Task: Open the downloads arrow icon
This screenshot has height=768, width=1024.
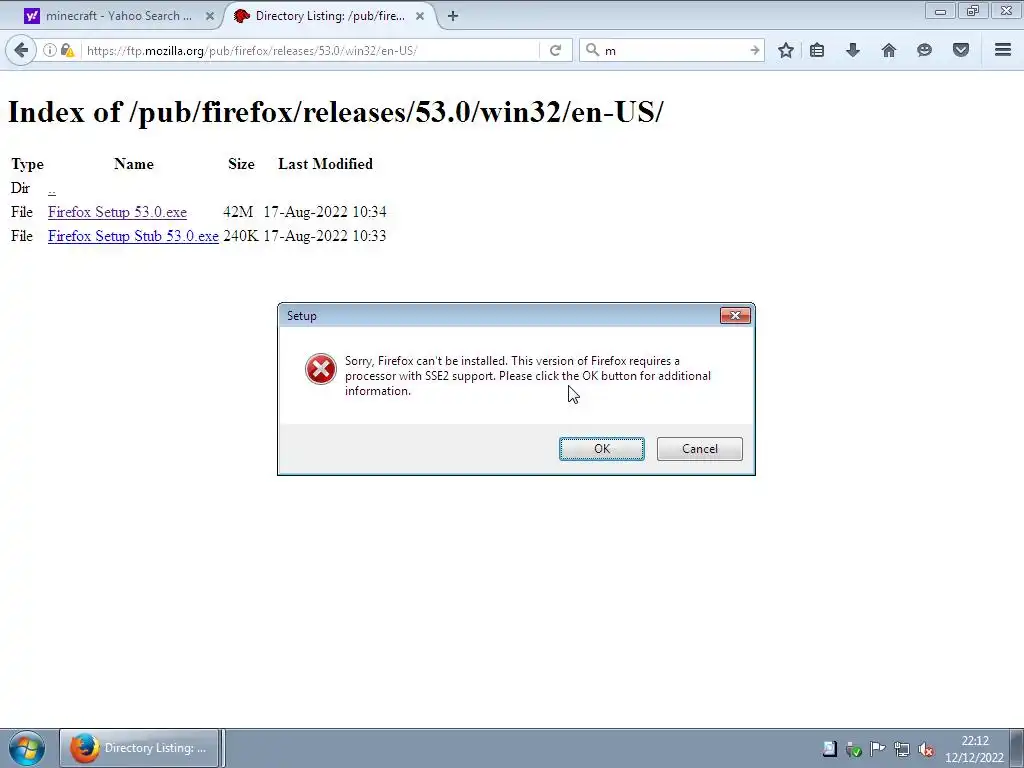Action: click(853, 50)
